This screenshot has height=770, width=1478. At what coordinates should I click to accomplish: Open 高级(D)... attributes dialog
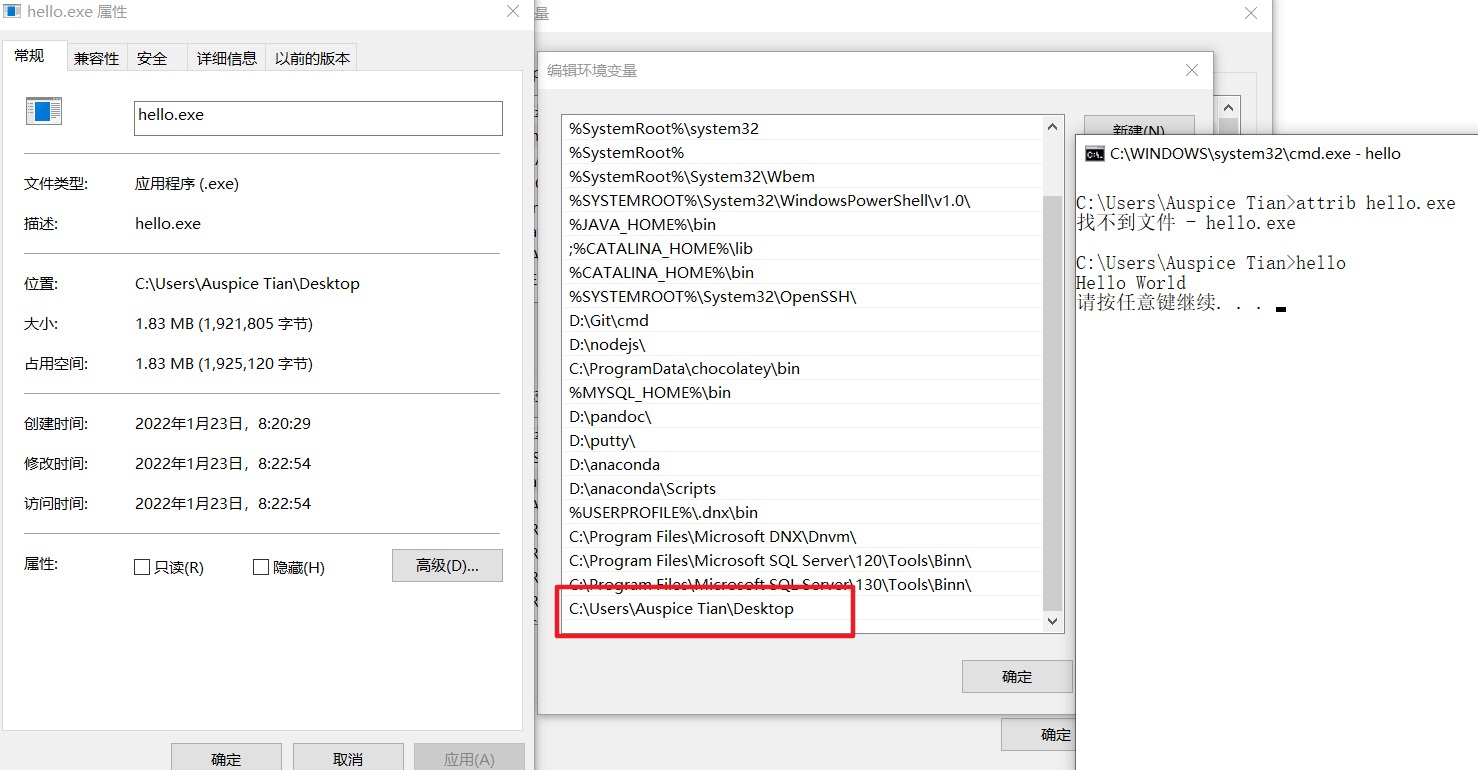447,565
